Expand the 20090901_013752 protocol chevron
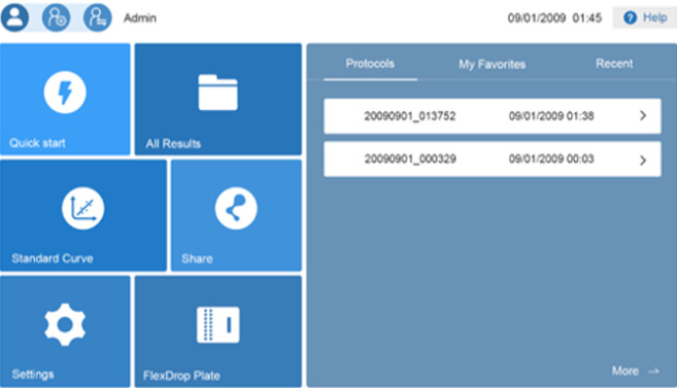Screen dimensions: 677x388 click(x=643, y=116)
